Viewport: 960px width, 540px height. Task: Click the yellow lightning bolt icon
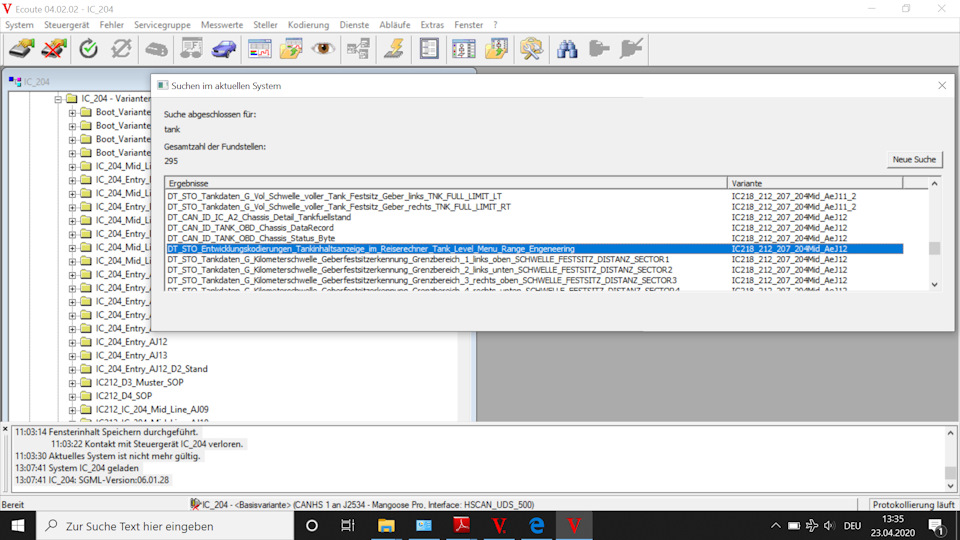[x=394, y=48]
